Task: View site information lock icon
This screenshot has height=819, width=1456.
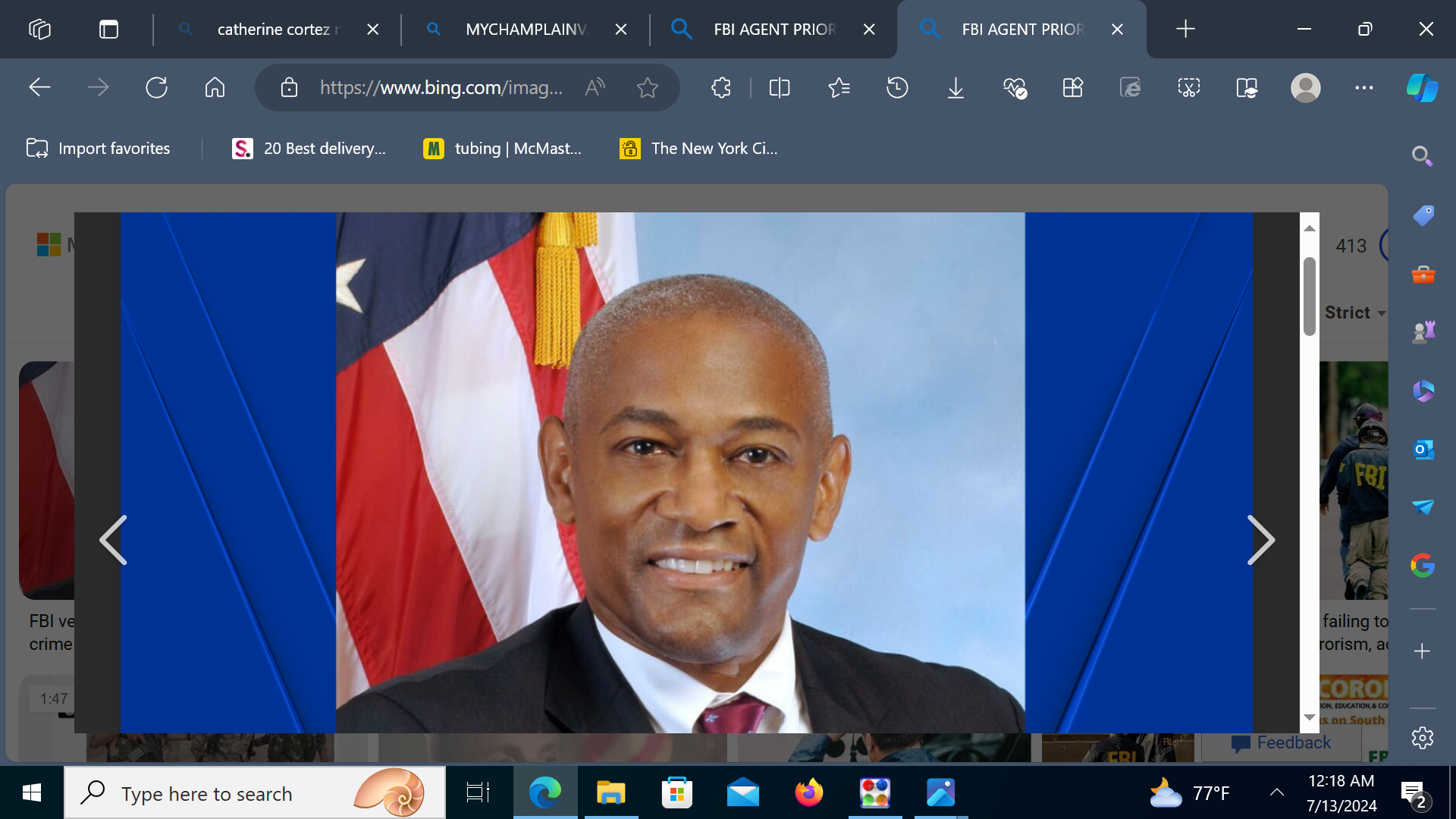Action: (x=289, y=88)
